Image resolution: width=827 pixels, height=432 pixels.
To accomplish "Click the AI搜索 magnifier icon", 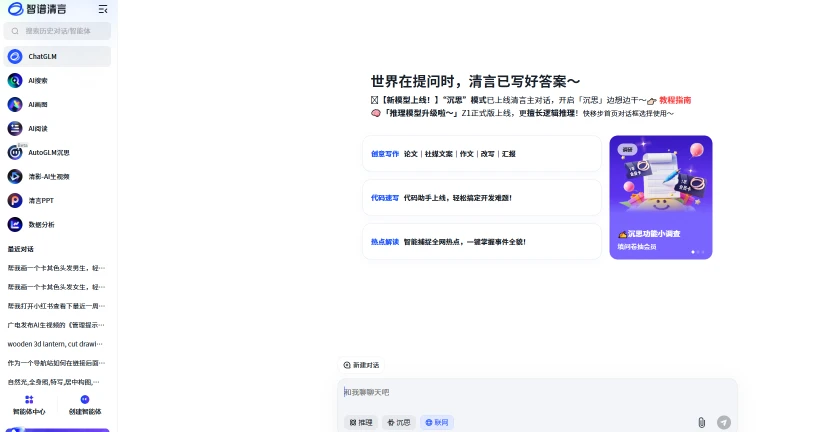I will click(15, 81).
